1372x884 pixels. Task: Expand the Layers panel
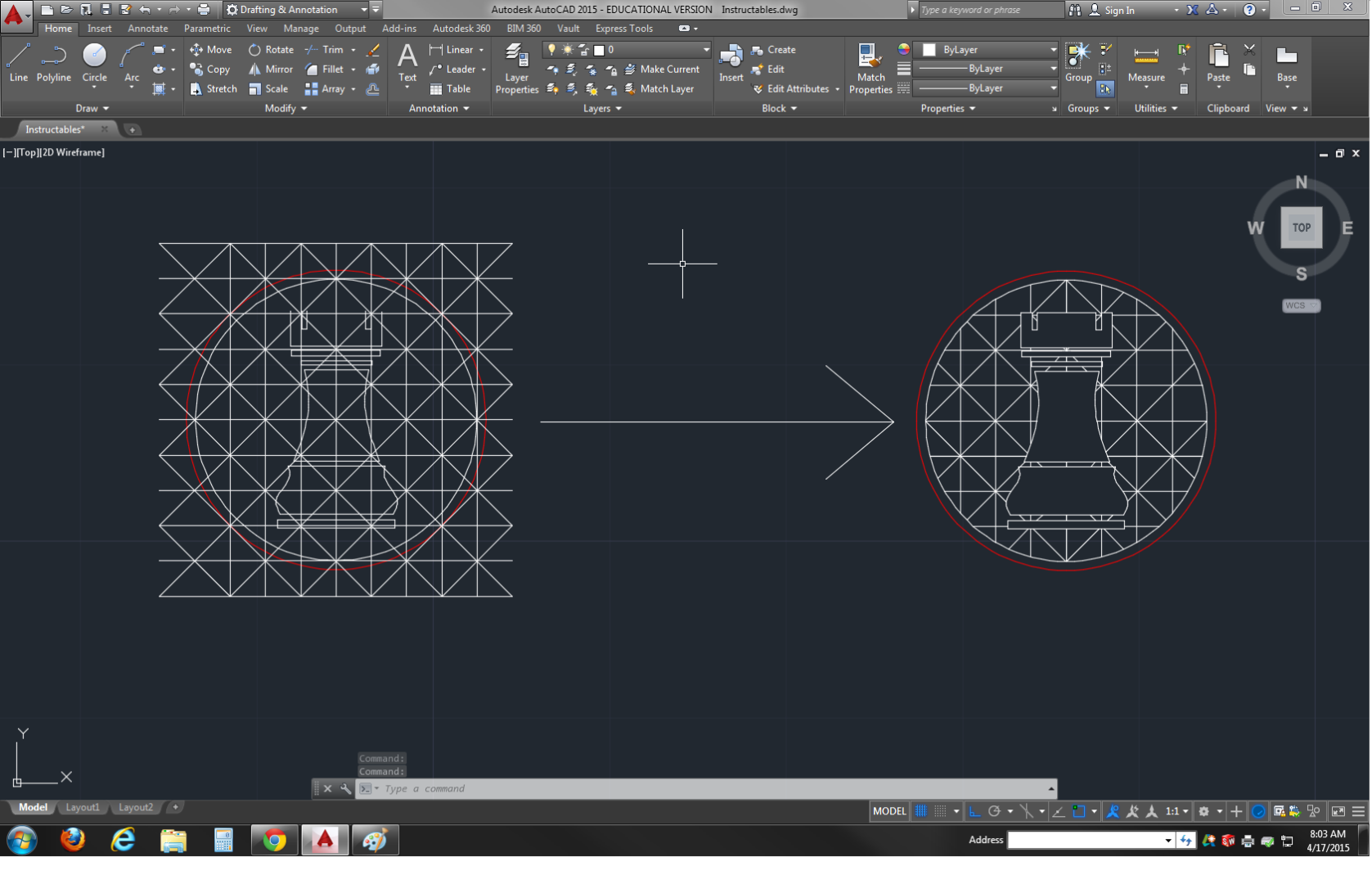pos(602,108)
